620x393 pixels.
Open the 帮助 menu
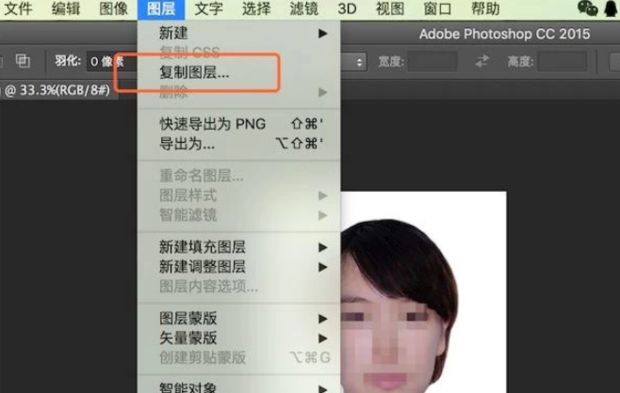pyautogui.click(x=485, y=9)
